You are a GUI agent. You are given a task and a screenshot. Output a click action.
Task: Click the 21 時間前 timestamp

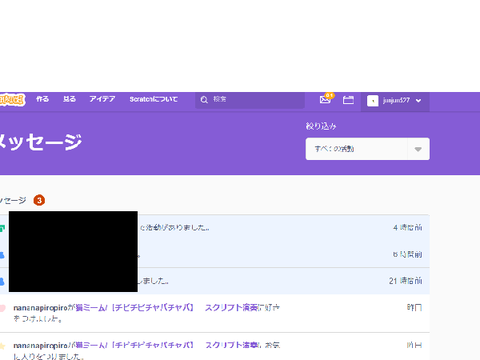coord(405,281)
